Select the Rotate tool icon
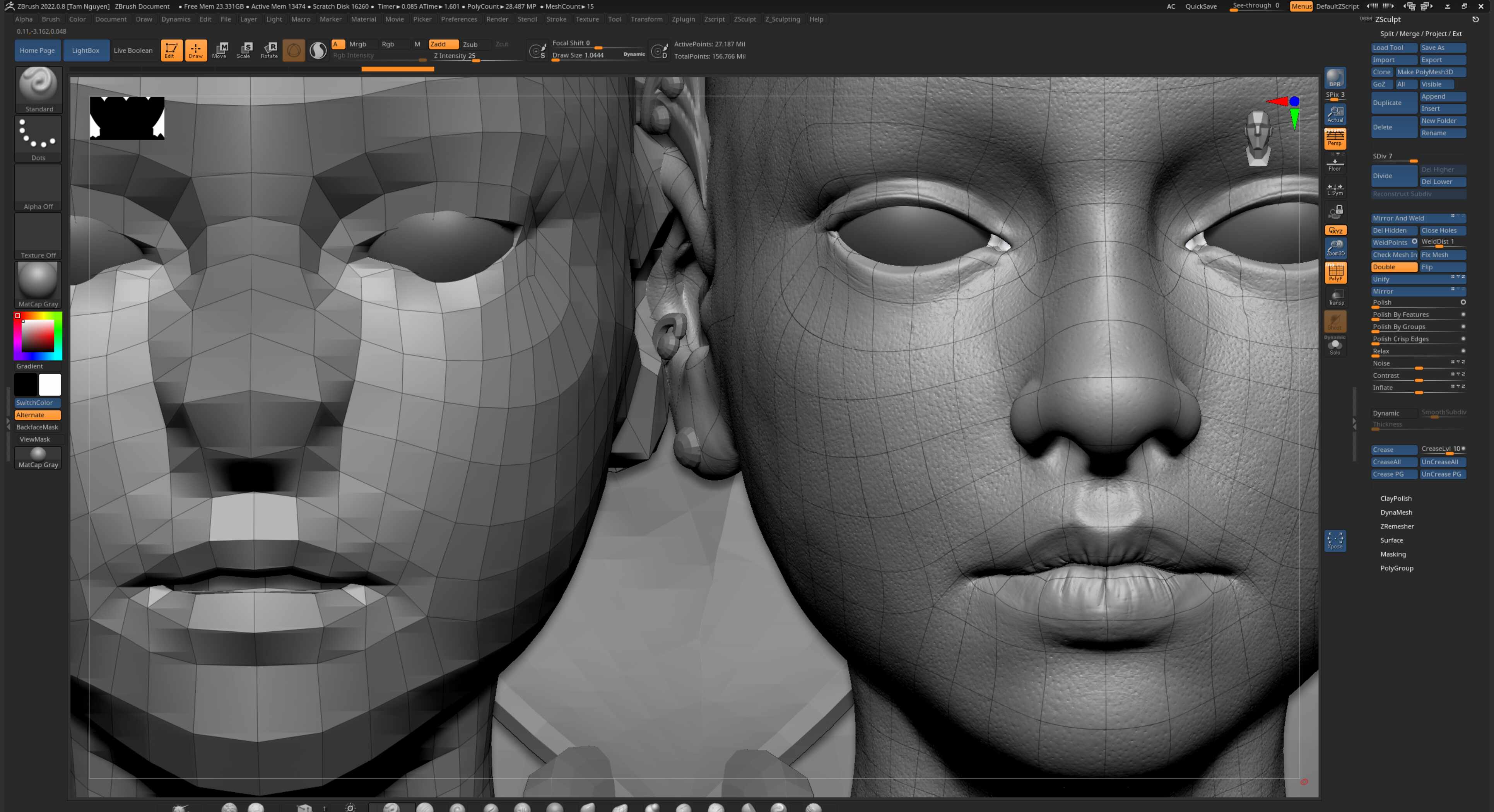This screenshot has height=812, width=1494. point(269,50)
